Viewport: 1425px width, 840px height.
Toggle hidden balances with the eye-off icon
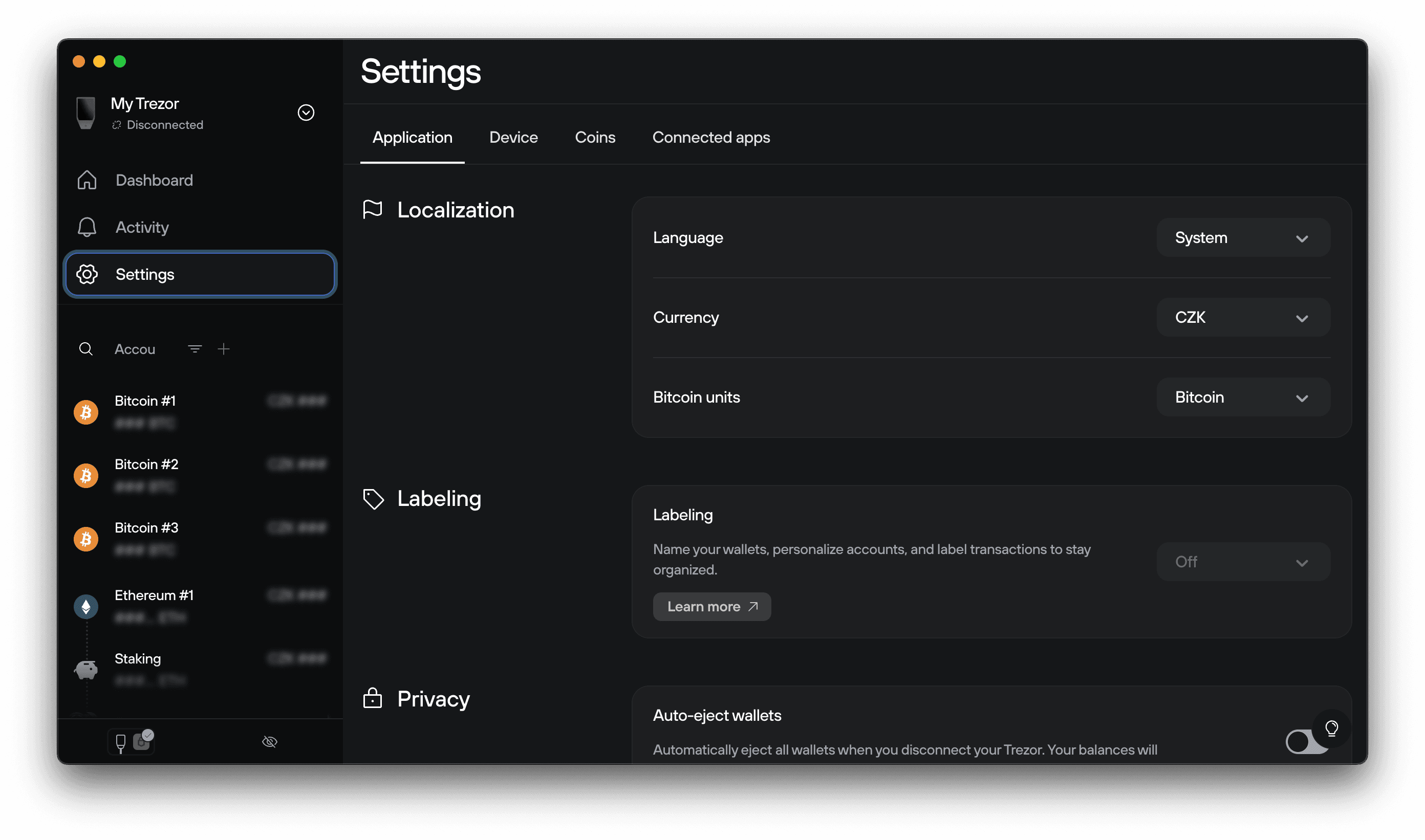tap(270, 741)
